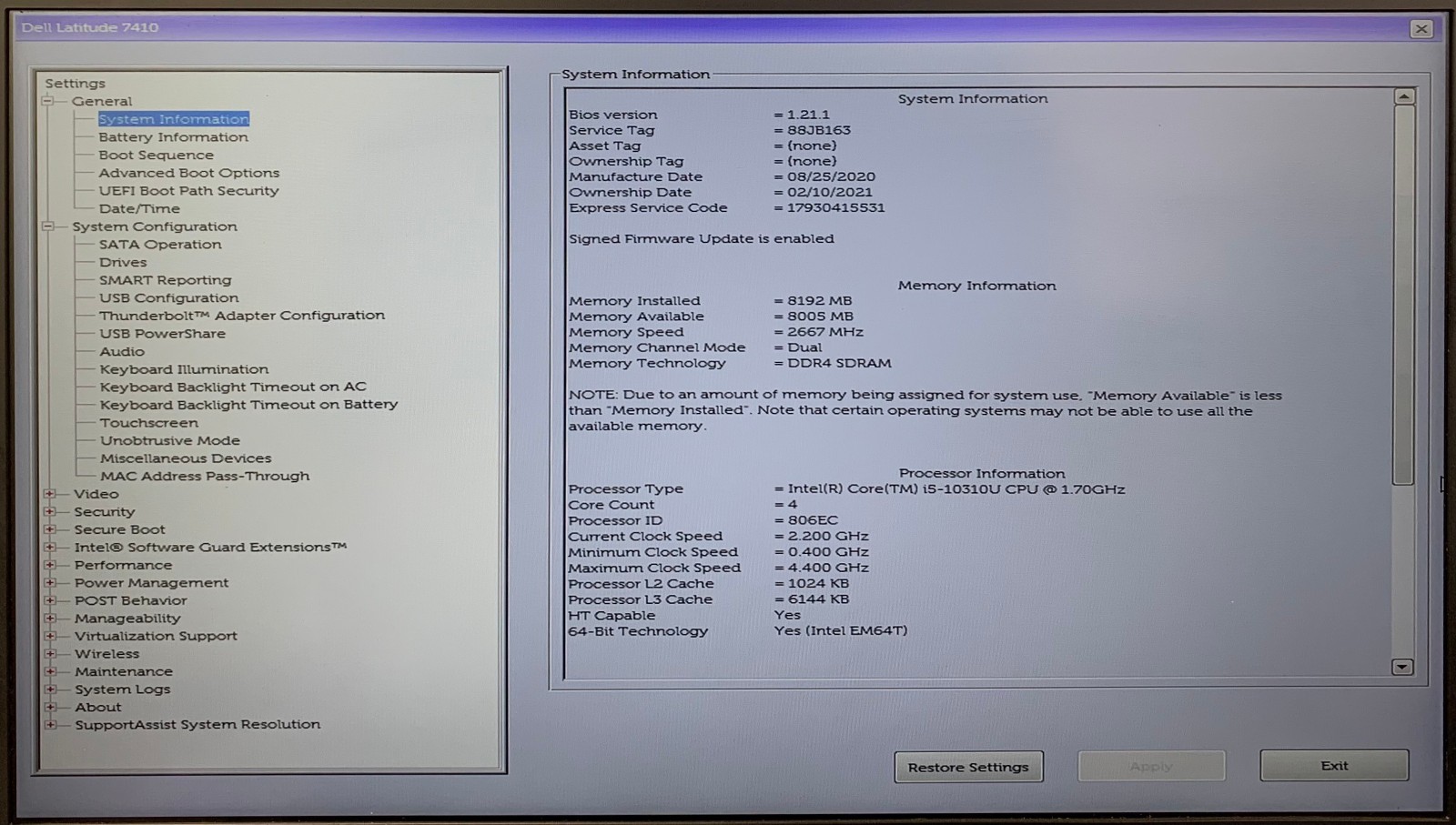Click Express Service Code 17930415531

[835, 207]
